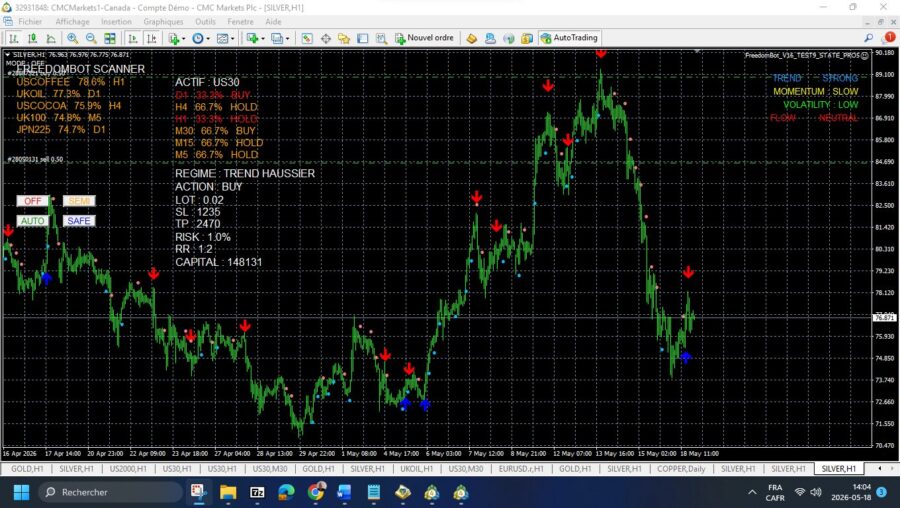Image resolution: width=900 pixels, height=508 pixels.
Task: Switch bot mode to AUTO
Action: point(33,221)
